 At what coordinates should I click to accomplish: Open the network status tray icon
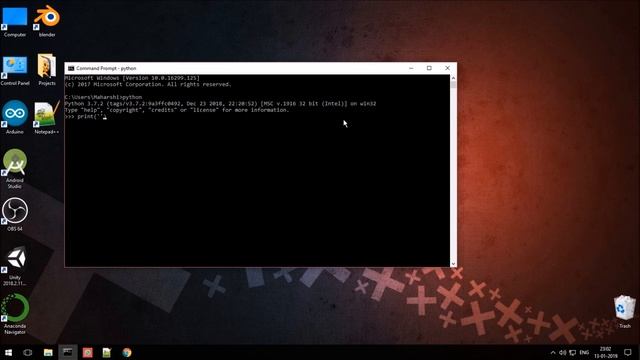coord(573,353)
